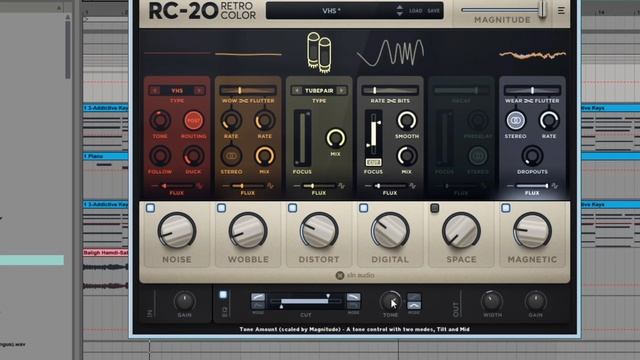This screenshot has height=360, width=640.
Task: Click the large Space amount knob
Action: point(461,231)
